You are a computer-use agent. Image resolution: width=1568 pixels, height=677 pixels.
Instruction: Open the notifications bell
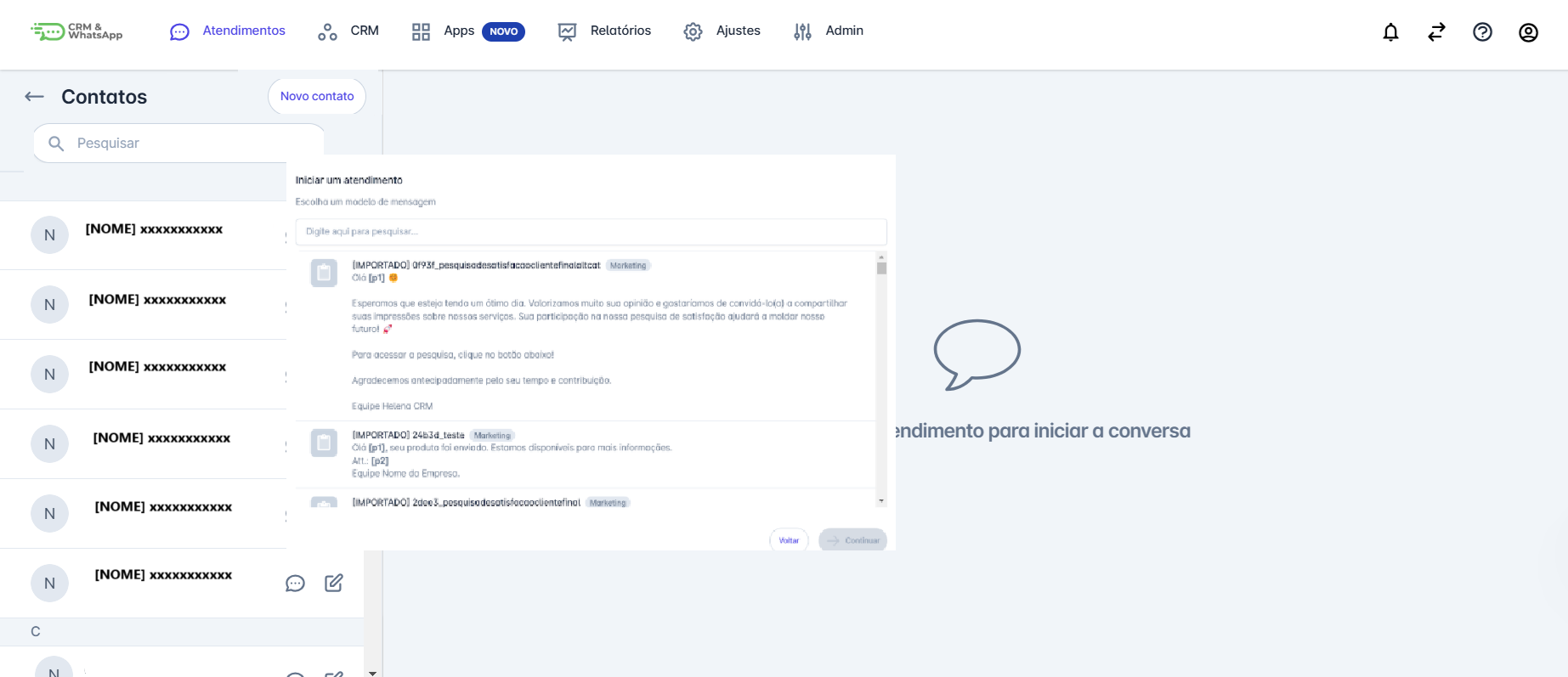click(1390, 32)
